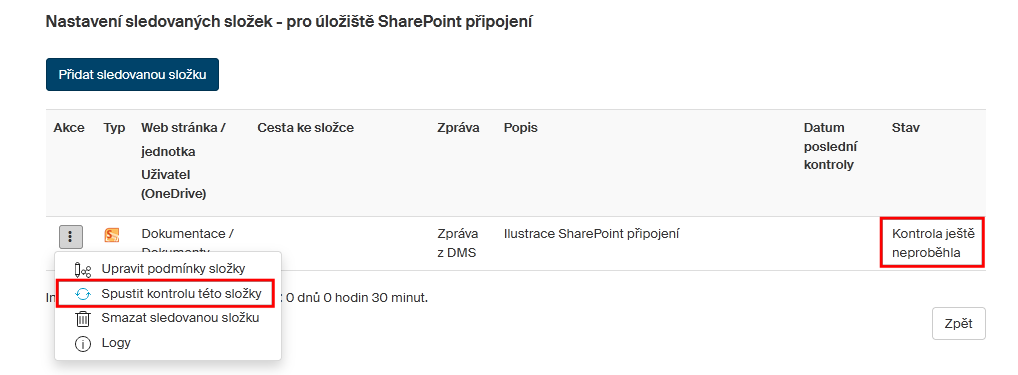Click the Stav column header
1018x375 pixels.
click(x=906, y=128)
